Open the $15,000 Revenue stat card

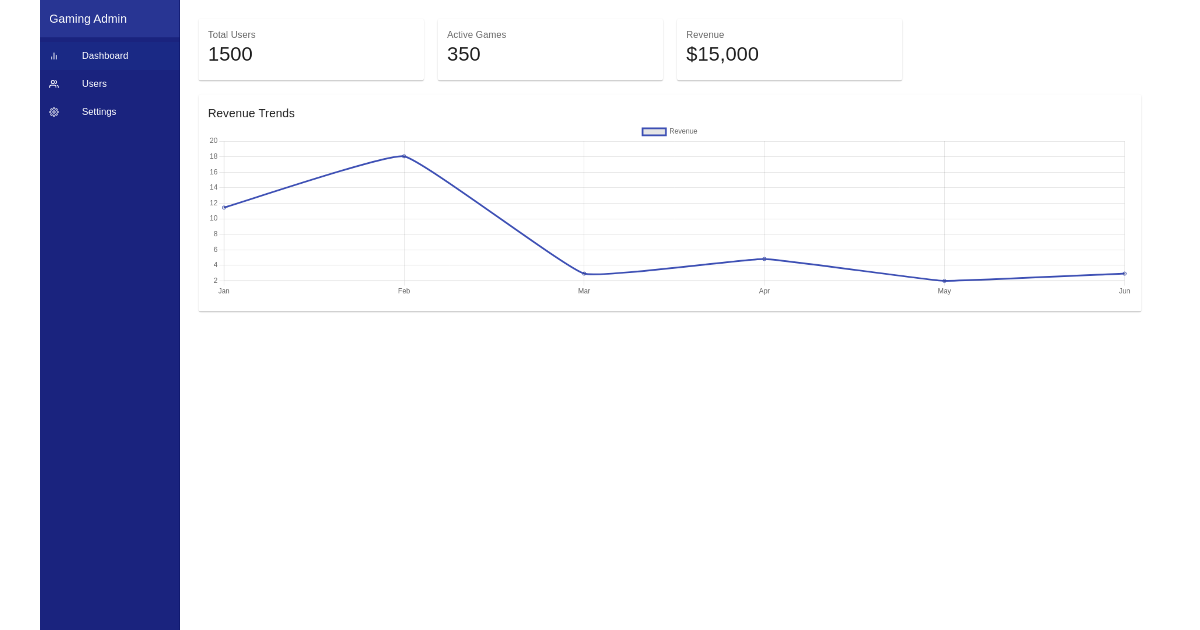coord(789,50)
